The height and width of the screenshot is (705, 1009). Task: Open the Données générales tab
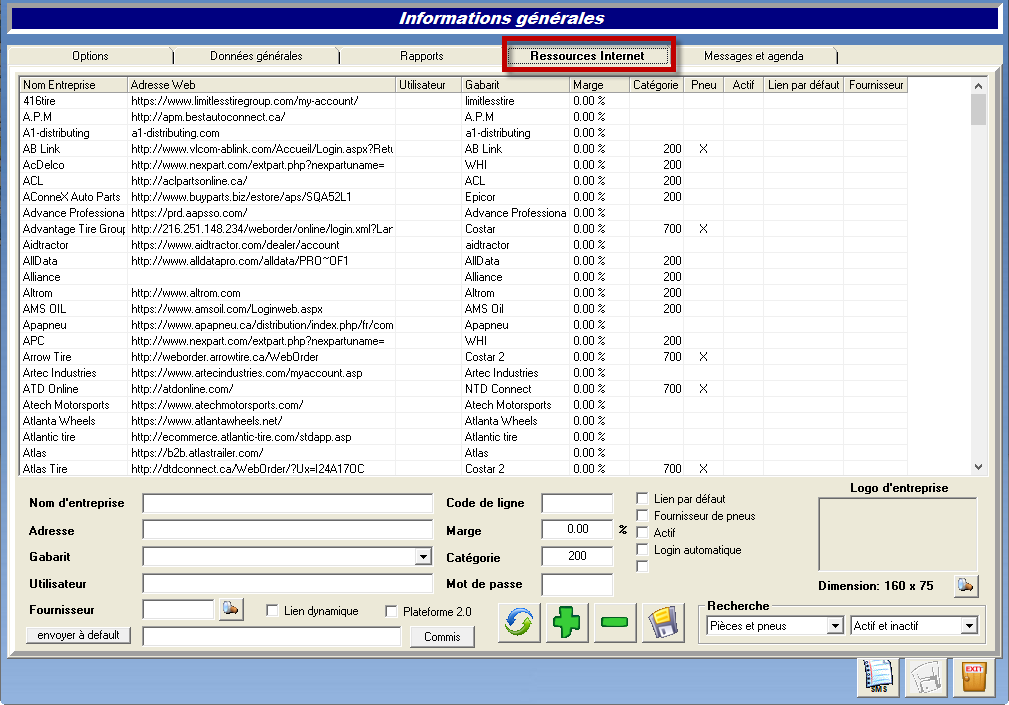(256, 56)
